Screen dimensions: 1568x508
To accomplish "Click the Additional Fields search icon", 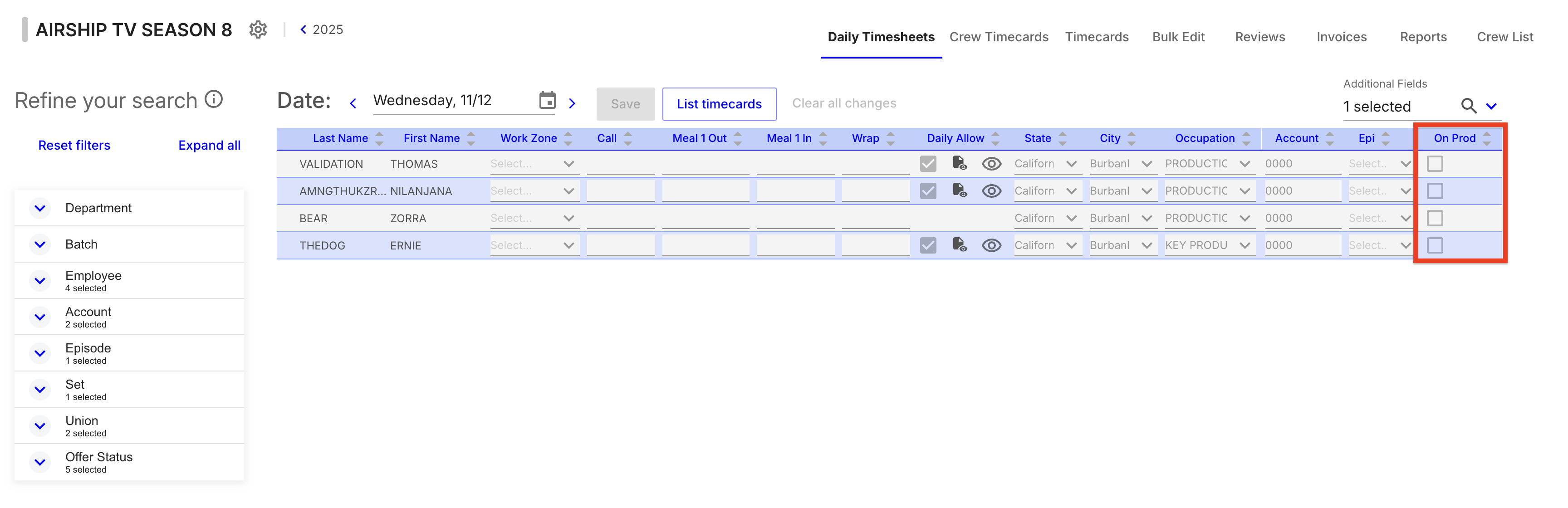I will click(1469, 106).
